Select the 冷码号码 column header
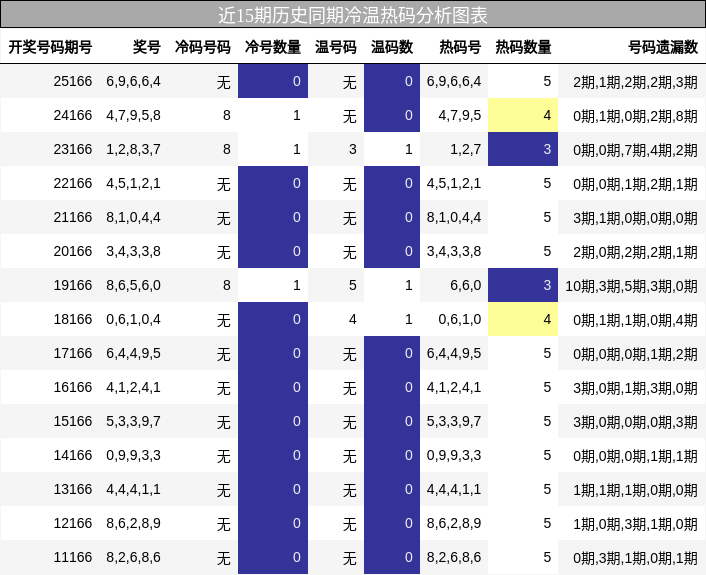Image resolution: width=706 pixels, height=575 pixels. (x=203, y=47)
